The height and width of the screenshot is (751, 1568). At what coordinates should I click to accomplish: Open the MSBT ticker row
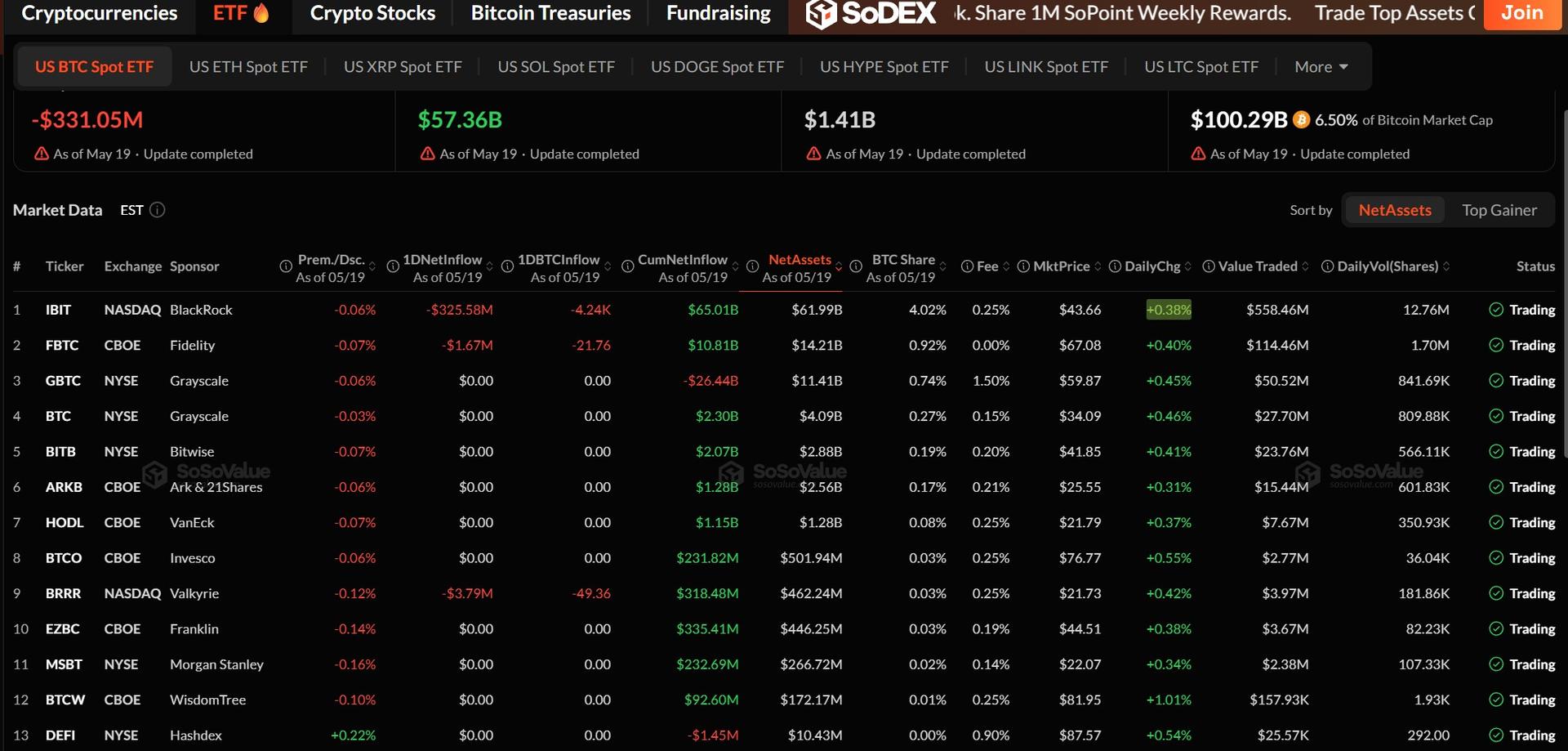[x=784, y=664]
